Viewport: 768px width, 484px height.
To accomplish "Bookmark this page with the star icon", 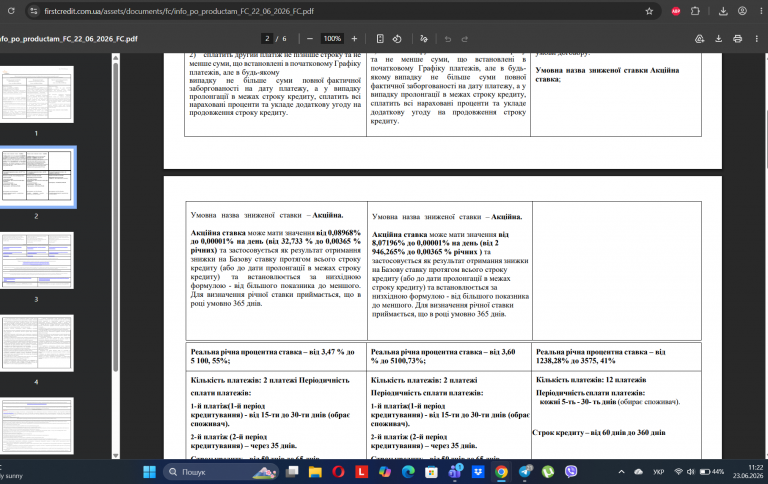I will point(649,11).
